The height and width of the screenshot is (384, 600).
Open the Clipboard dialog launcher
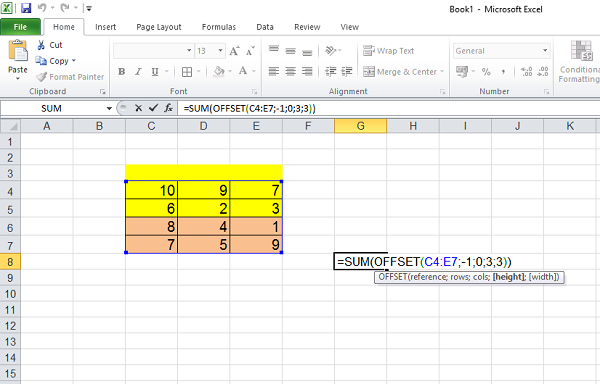click(x=103, y=92)
